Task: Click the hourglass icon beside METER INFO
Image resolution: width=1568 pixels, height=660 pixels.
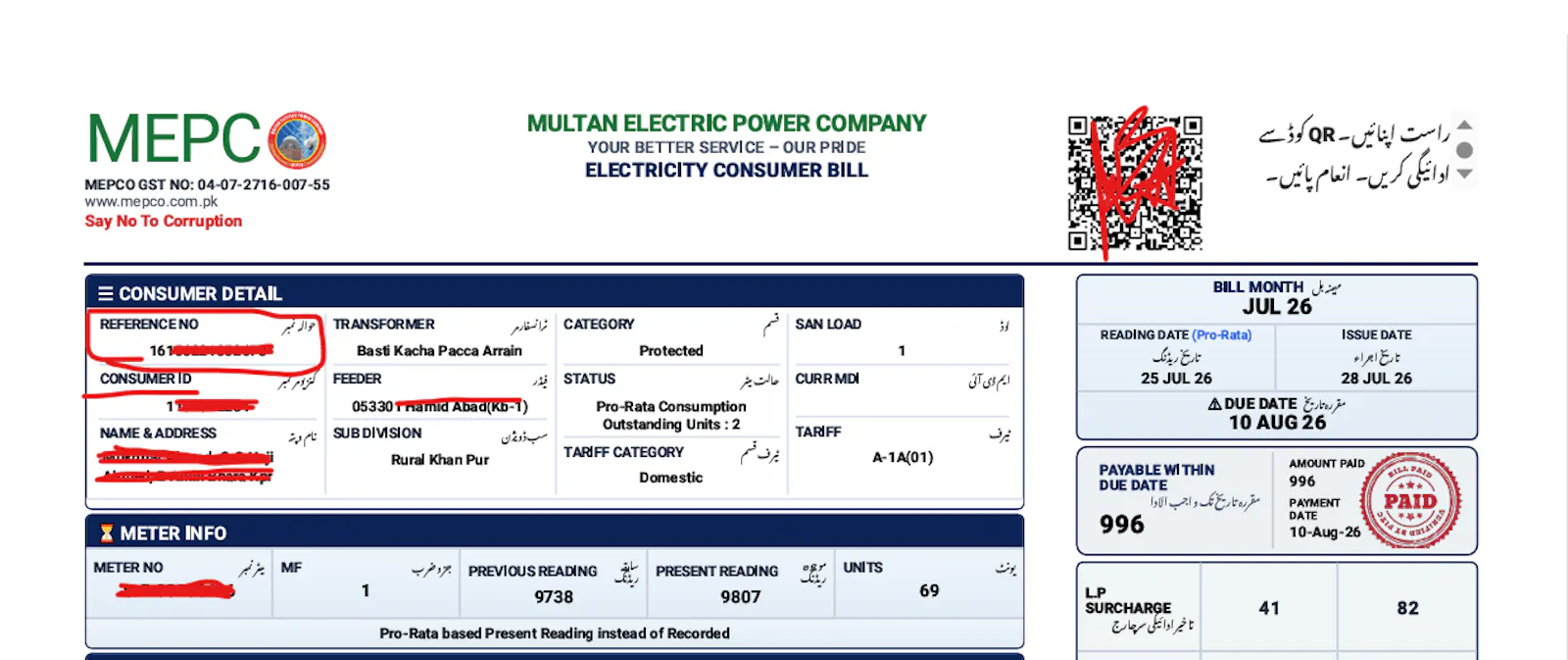Action: (x=106, y=533)
